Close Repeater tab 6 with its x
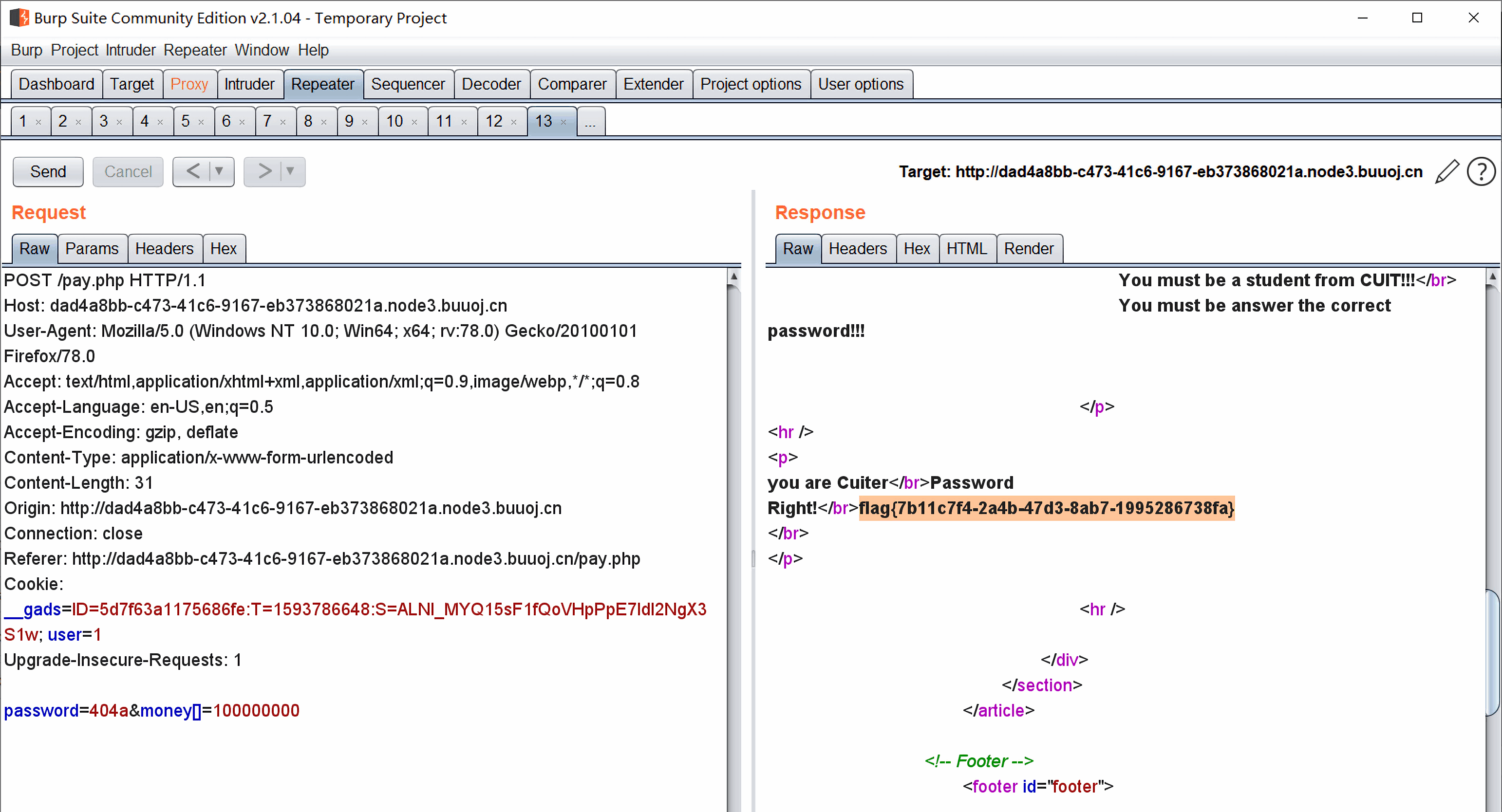Image resolution: width=1502 pixels, height=812 pixels. [242, 122]
